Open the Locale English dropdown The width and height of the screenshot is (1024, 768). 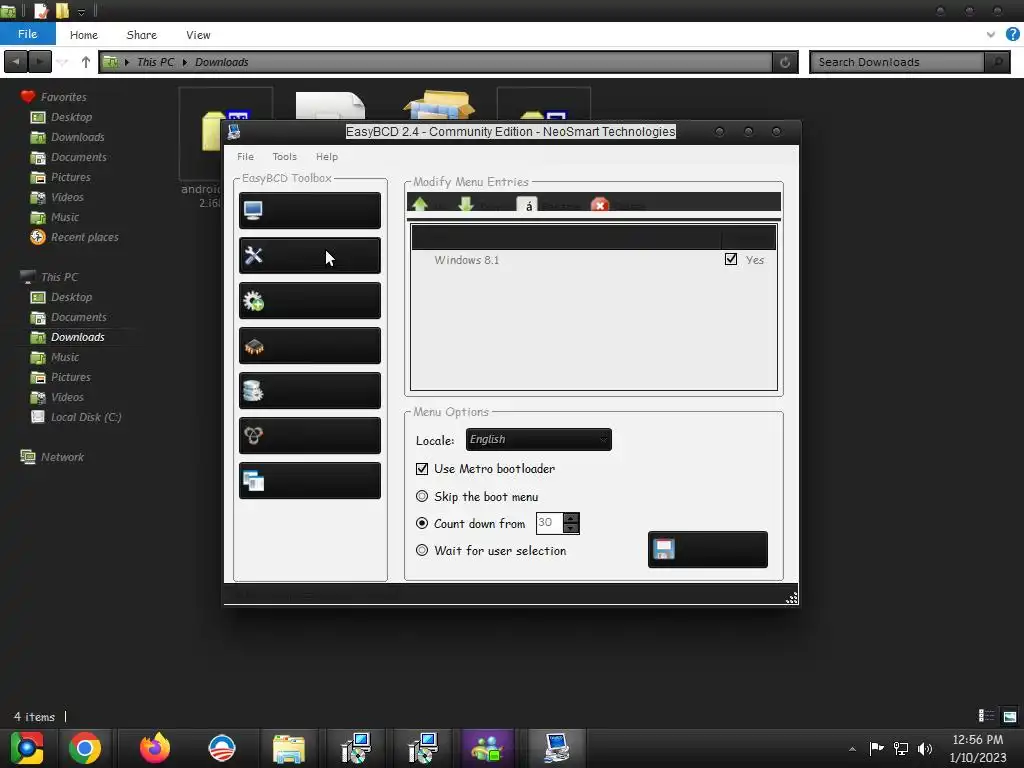point(538,440)
